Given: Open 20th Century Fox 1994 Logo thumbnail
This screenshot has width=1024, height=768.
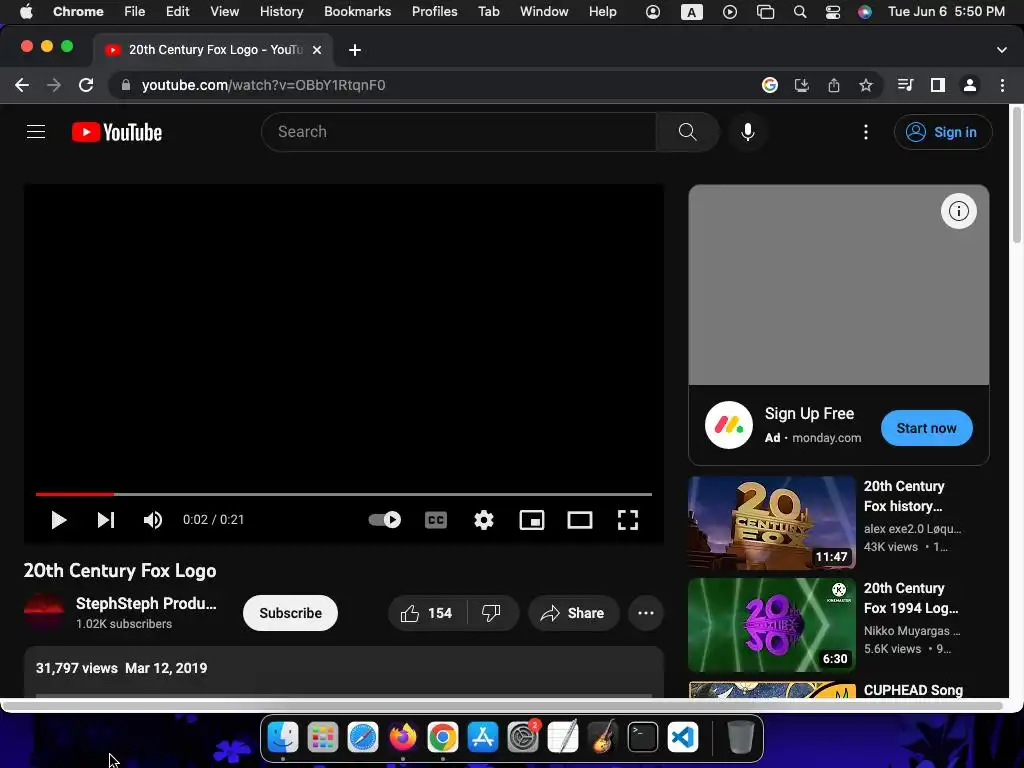Looking at the screenshot, I should point(771,625).
